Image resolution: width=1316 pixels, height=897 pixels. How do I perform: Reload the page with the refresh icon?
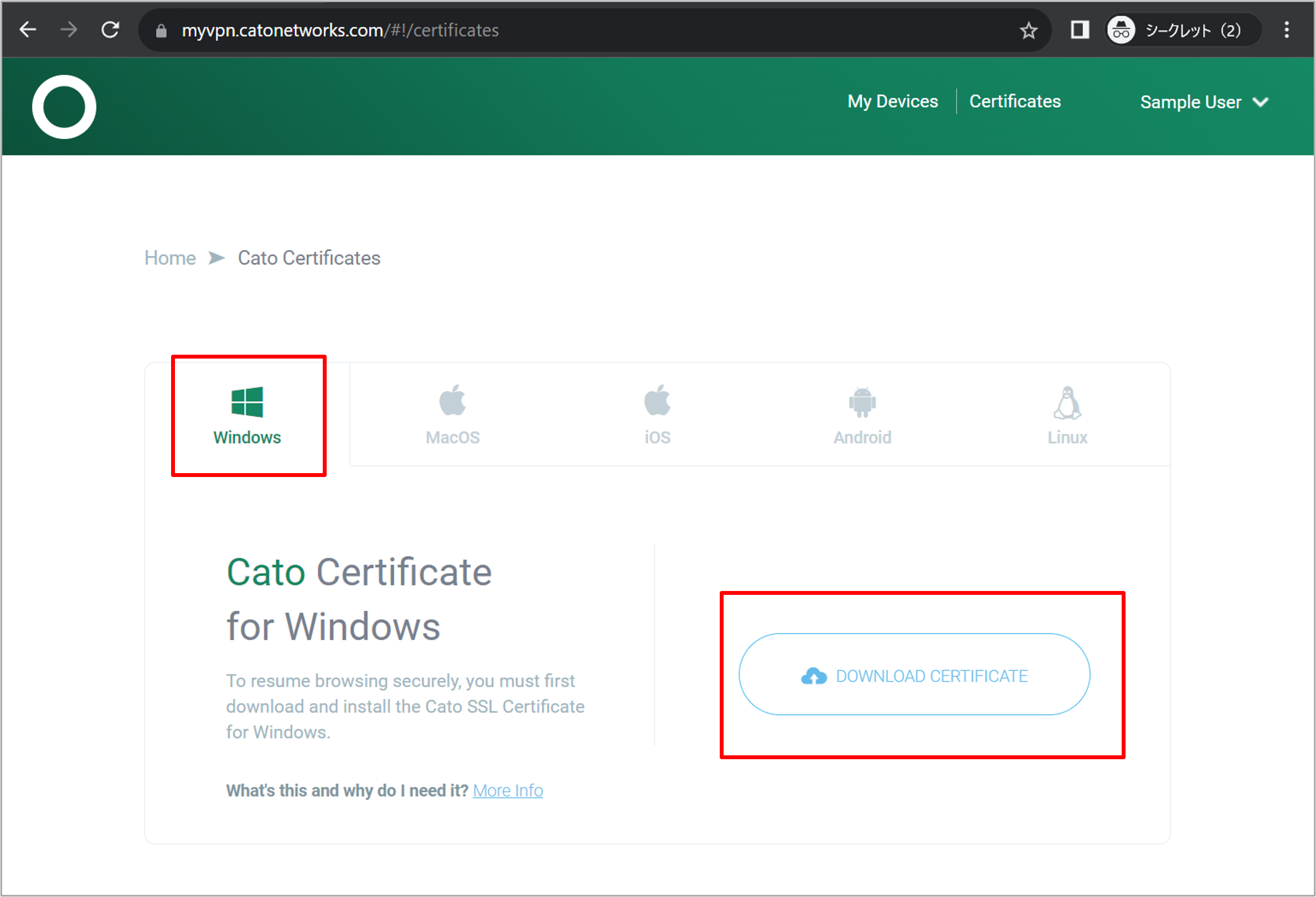click(x=110, y=29)
